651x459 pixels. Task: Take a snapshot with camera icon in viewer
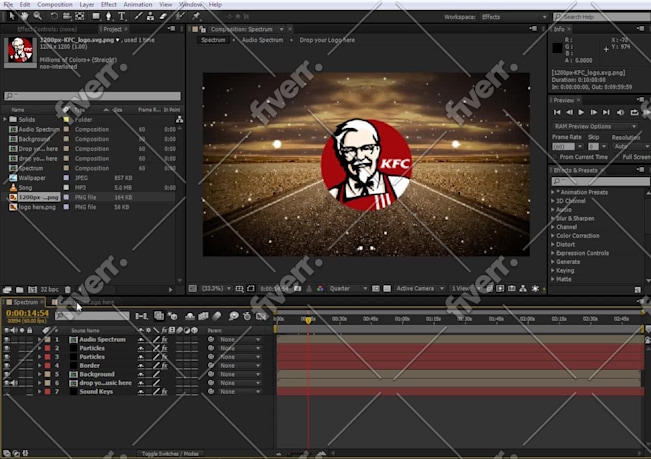[x=298, y=288]
